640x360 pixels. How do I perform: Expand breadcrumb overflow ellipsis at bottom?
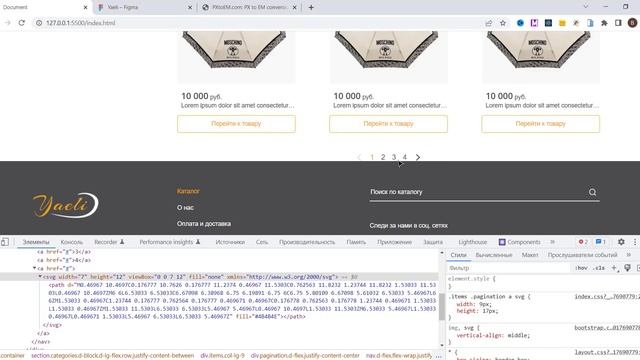pyautogui.click(x=438, y=356)
